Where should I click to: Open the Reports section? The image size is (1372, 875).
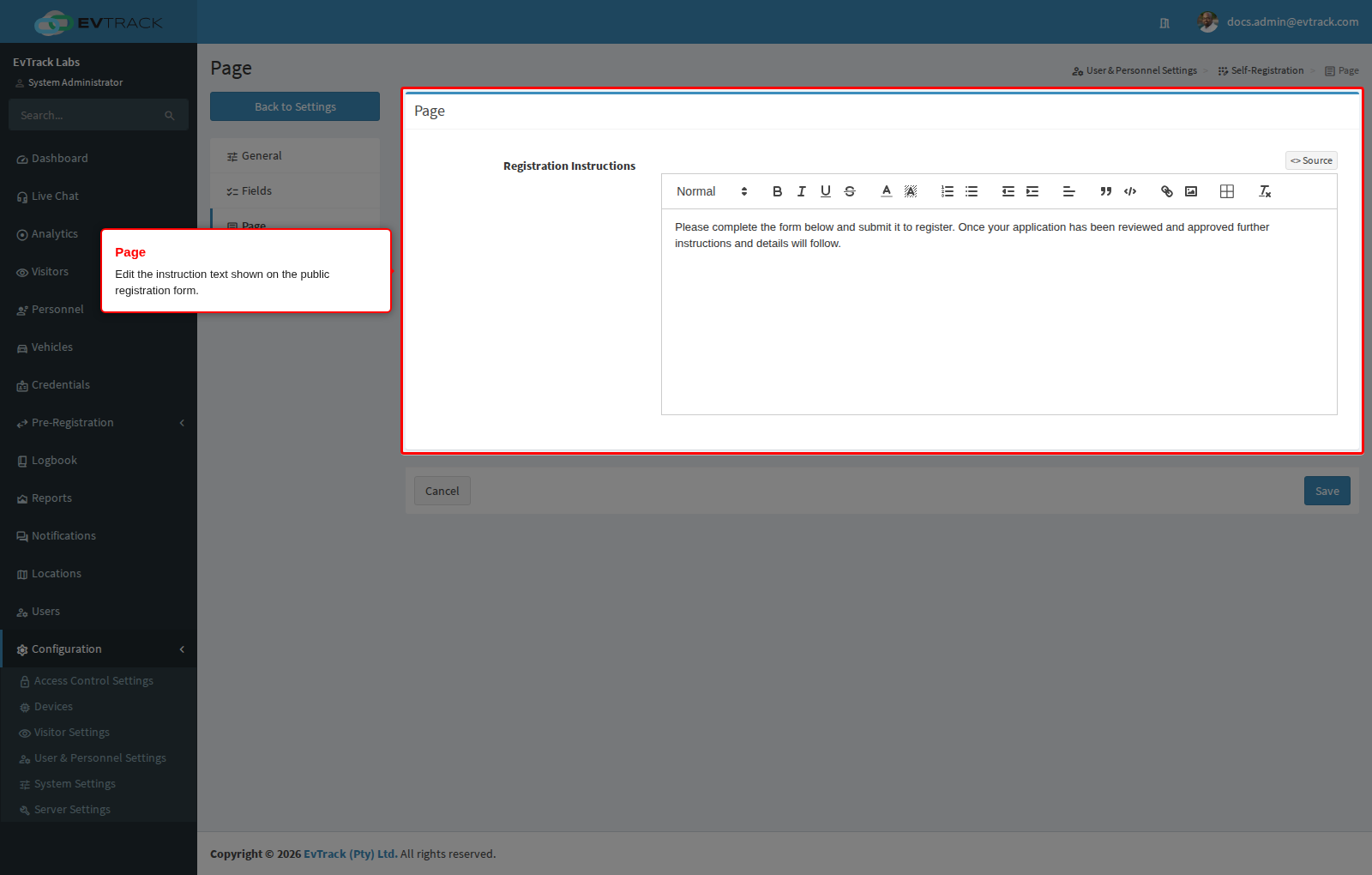point(99,498)
